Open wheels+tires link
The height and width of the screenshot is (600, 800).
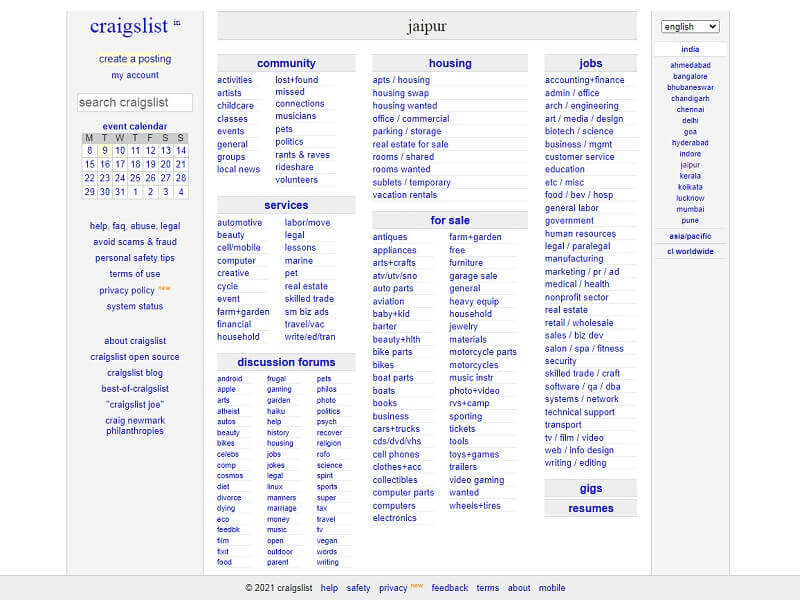(474, 506)
